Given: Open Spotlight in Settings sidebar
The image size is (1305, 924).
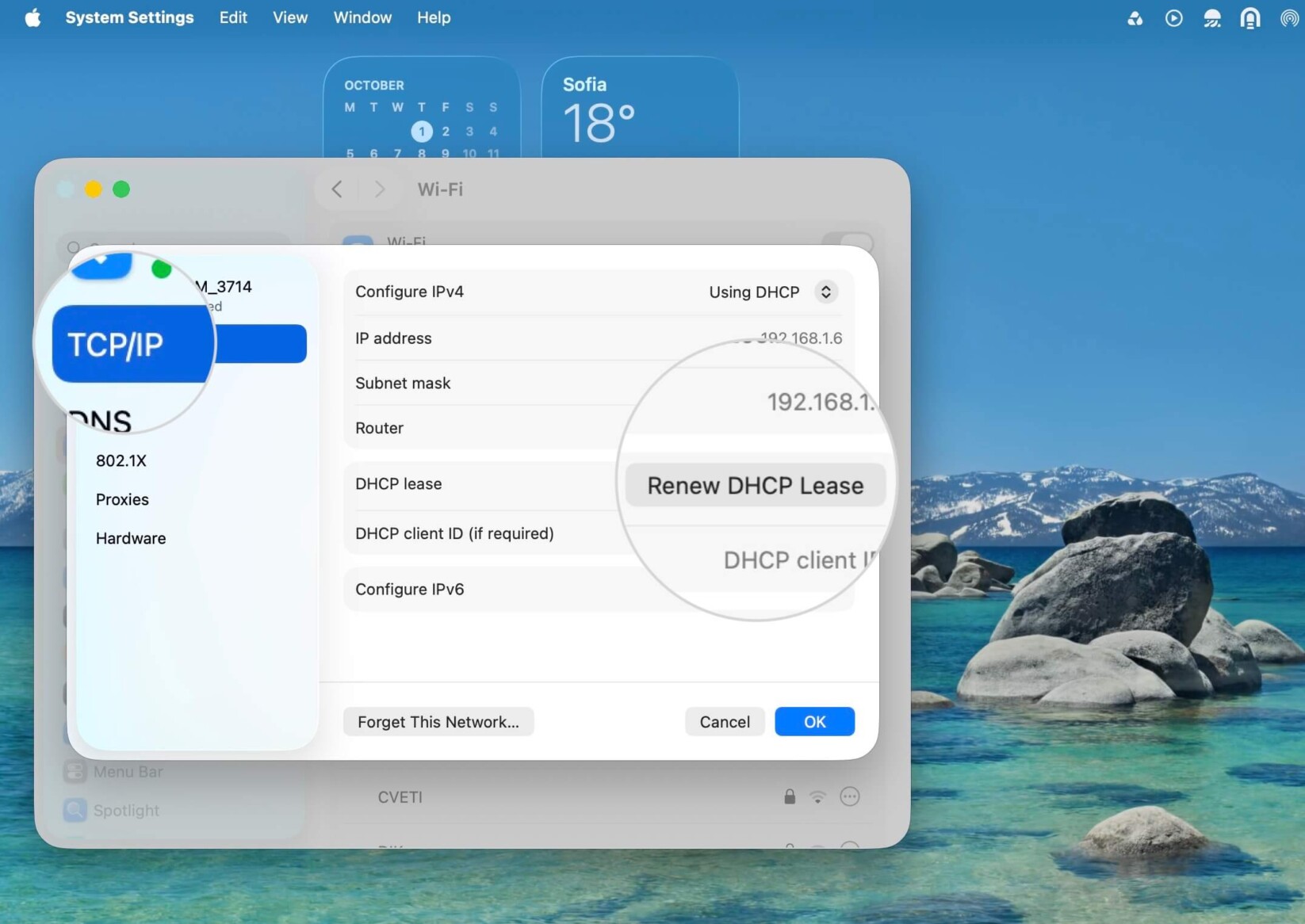Looking at the screenshot, I should [112, 810].
